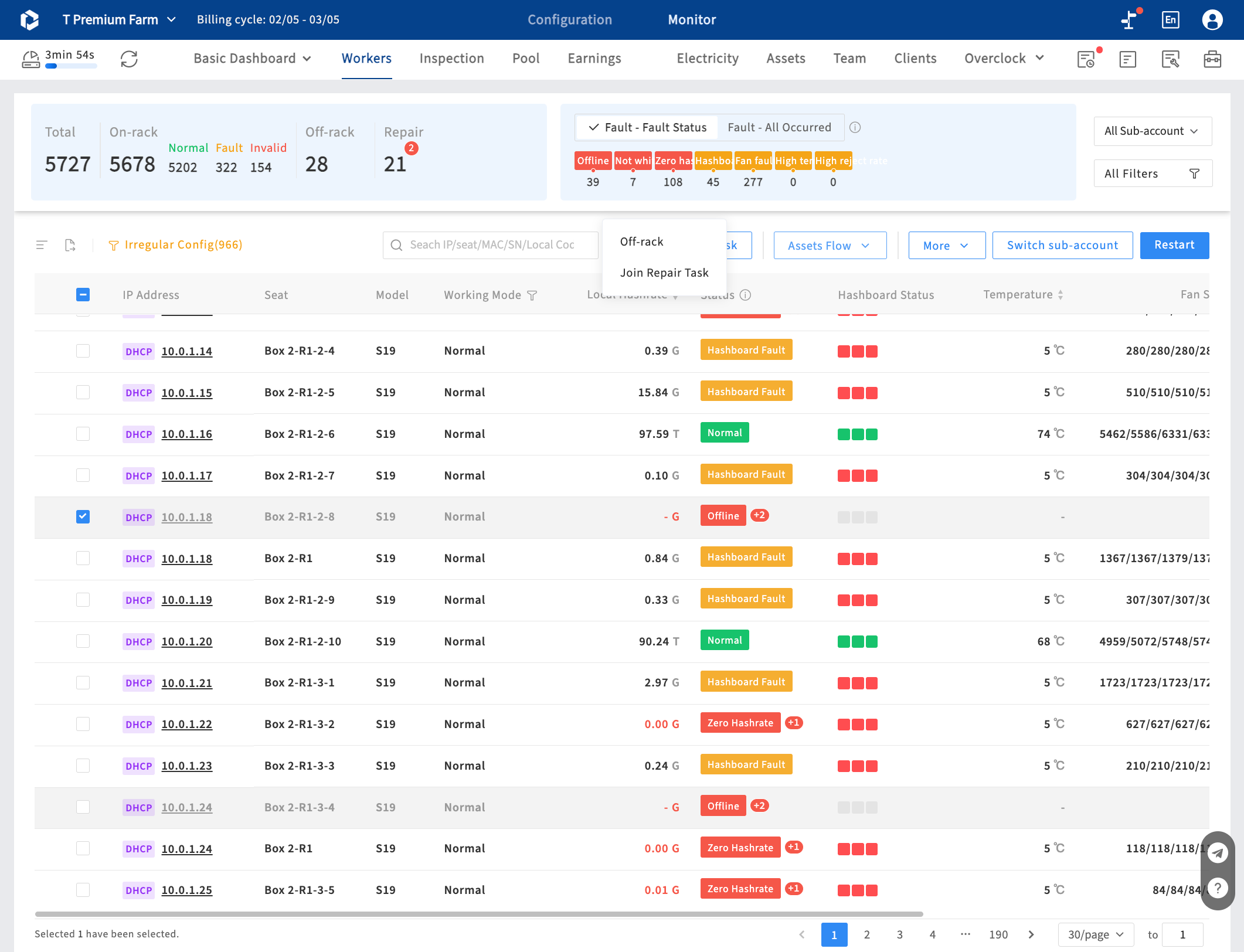Click the horizontal scrollbar under the table
This screenshot has width=1244, height=952.
(x=479, y=914)
